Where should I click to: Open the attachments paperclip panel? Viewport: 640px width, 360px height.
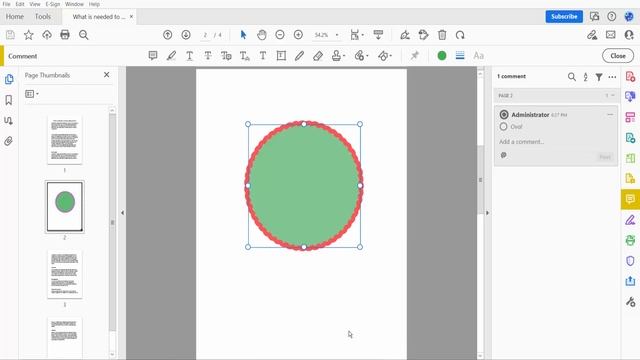(9, 141)
